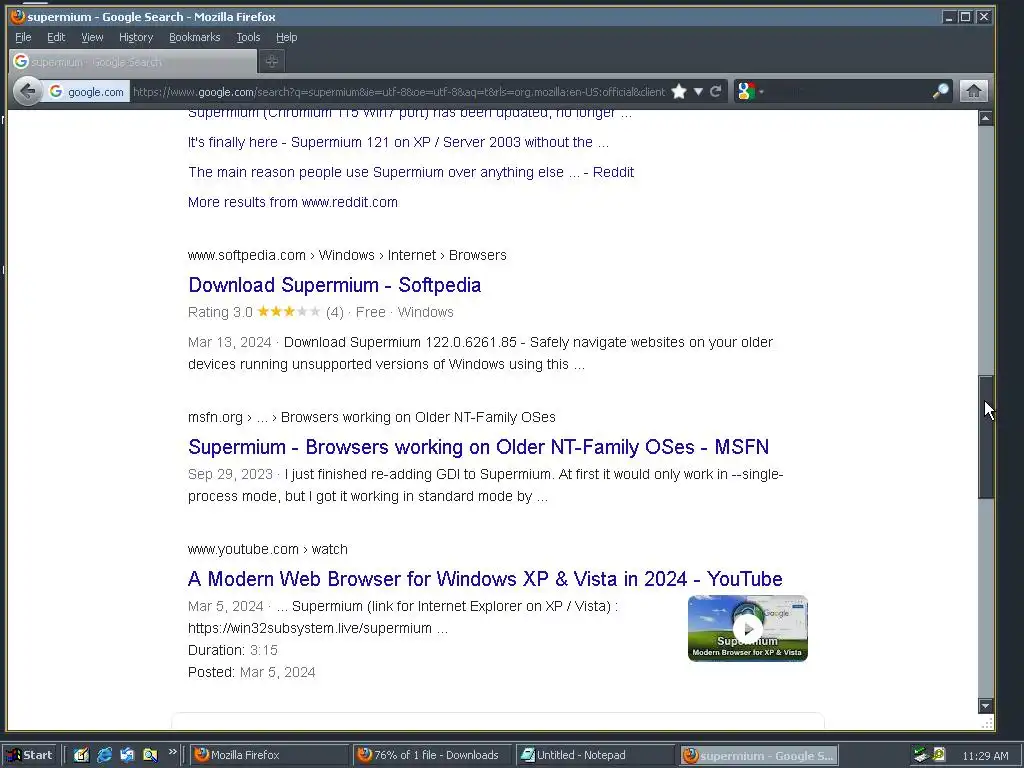This screenshot has height=768, width=1024.
Task: Open the MSFN 'Supermium - Browsers working on Older NT' result
Action: (x=478, y=447)
